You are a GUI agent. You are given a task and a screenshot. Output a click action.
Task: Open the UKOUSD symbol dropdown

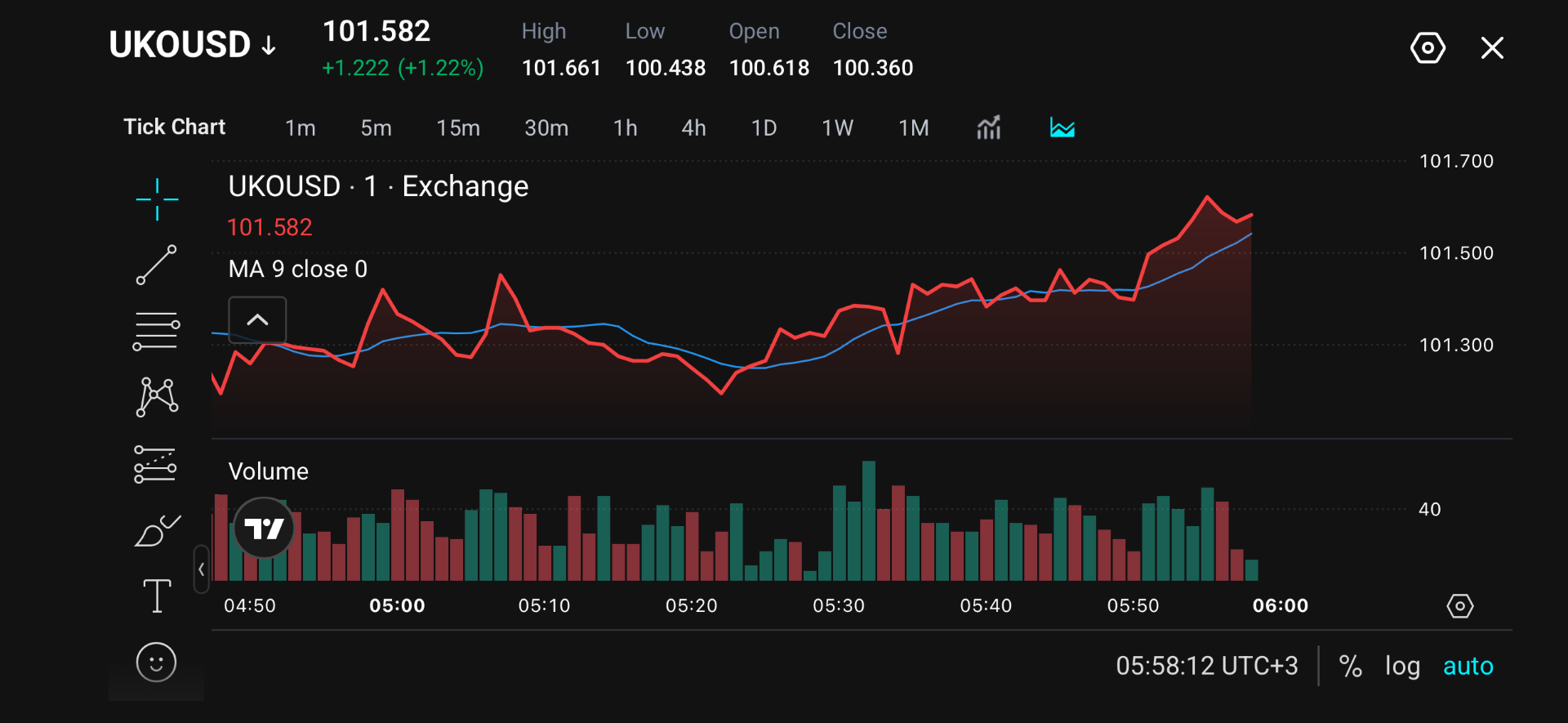[194, 45]
